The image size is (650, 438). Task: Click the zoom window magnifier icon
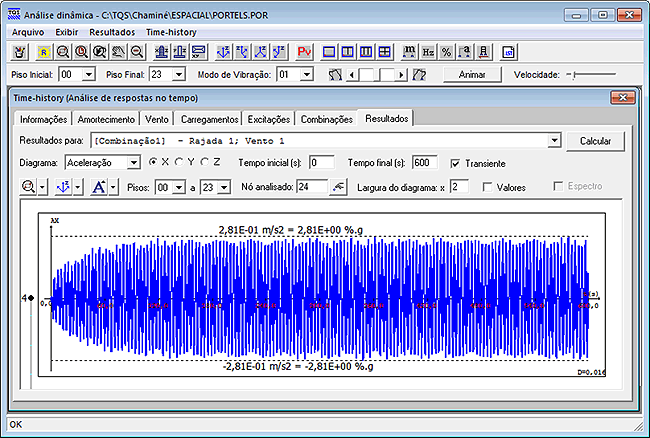[x=63, y=52]
